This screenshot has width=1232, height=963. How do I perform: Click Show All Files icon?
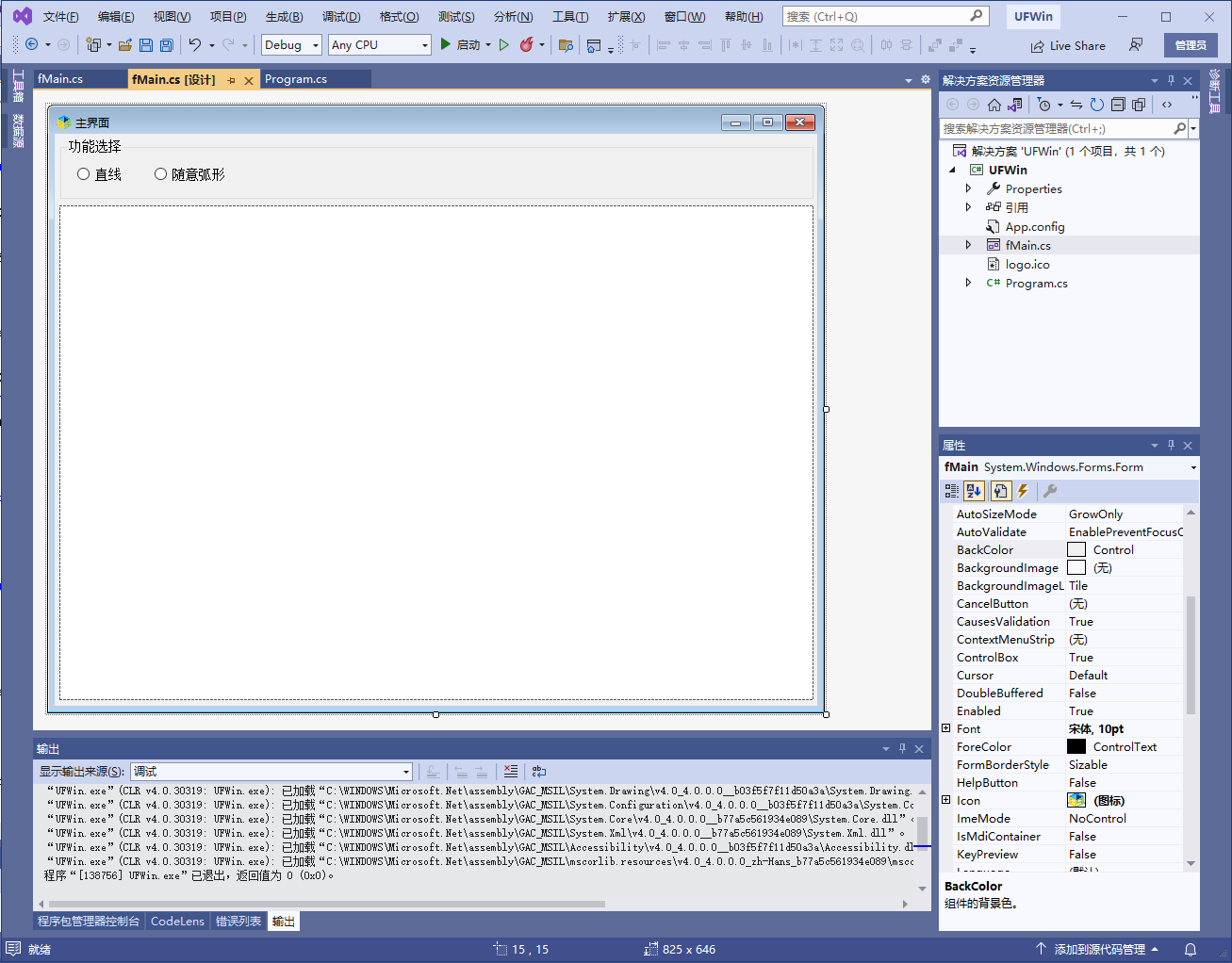[x=1139, y=105]
